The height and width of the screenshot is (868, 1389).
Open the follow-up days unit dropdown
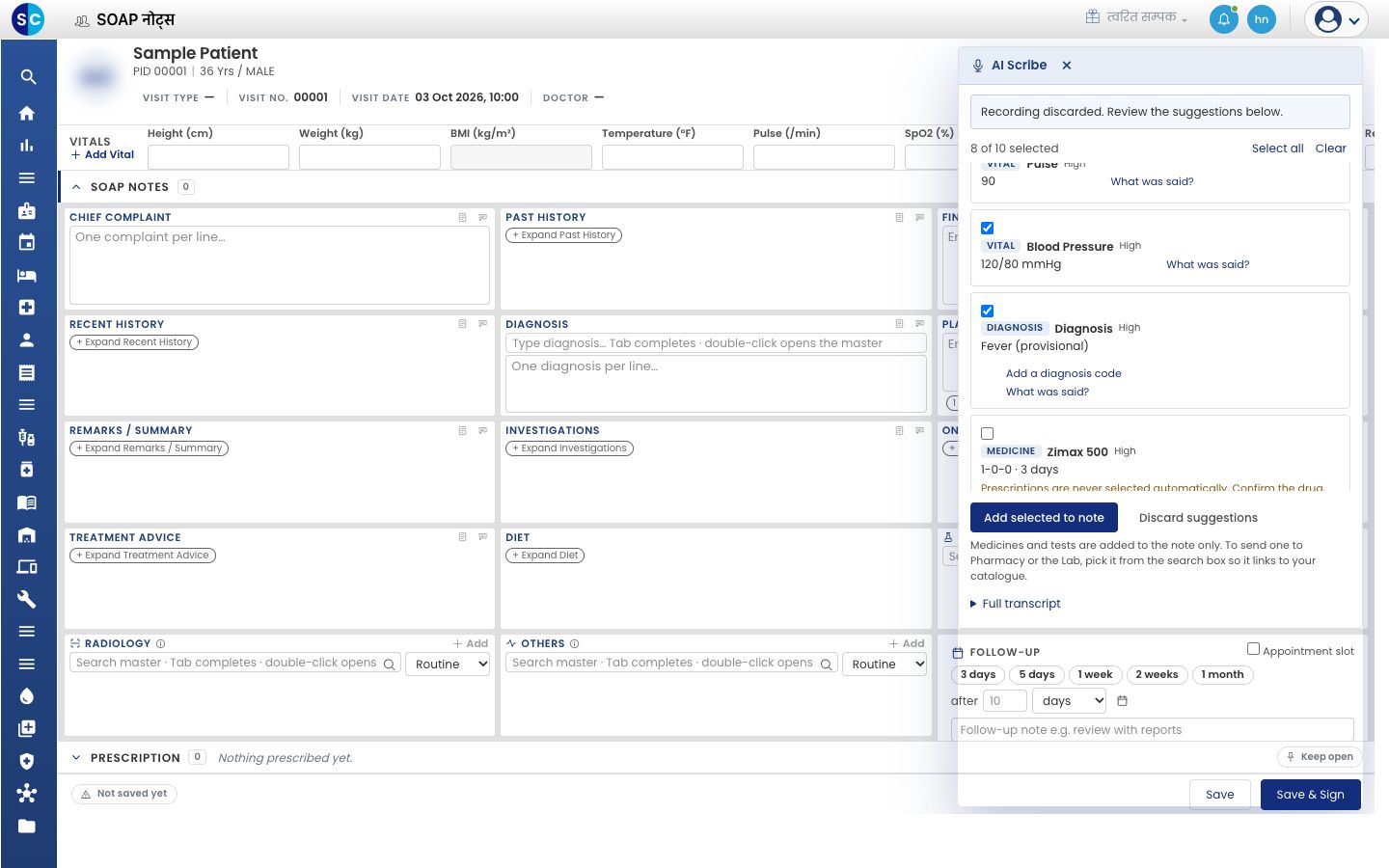click(x=1070, y=701)
